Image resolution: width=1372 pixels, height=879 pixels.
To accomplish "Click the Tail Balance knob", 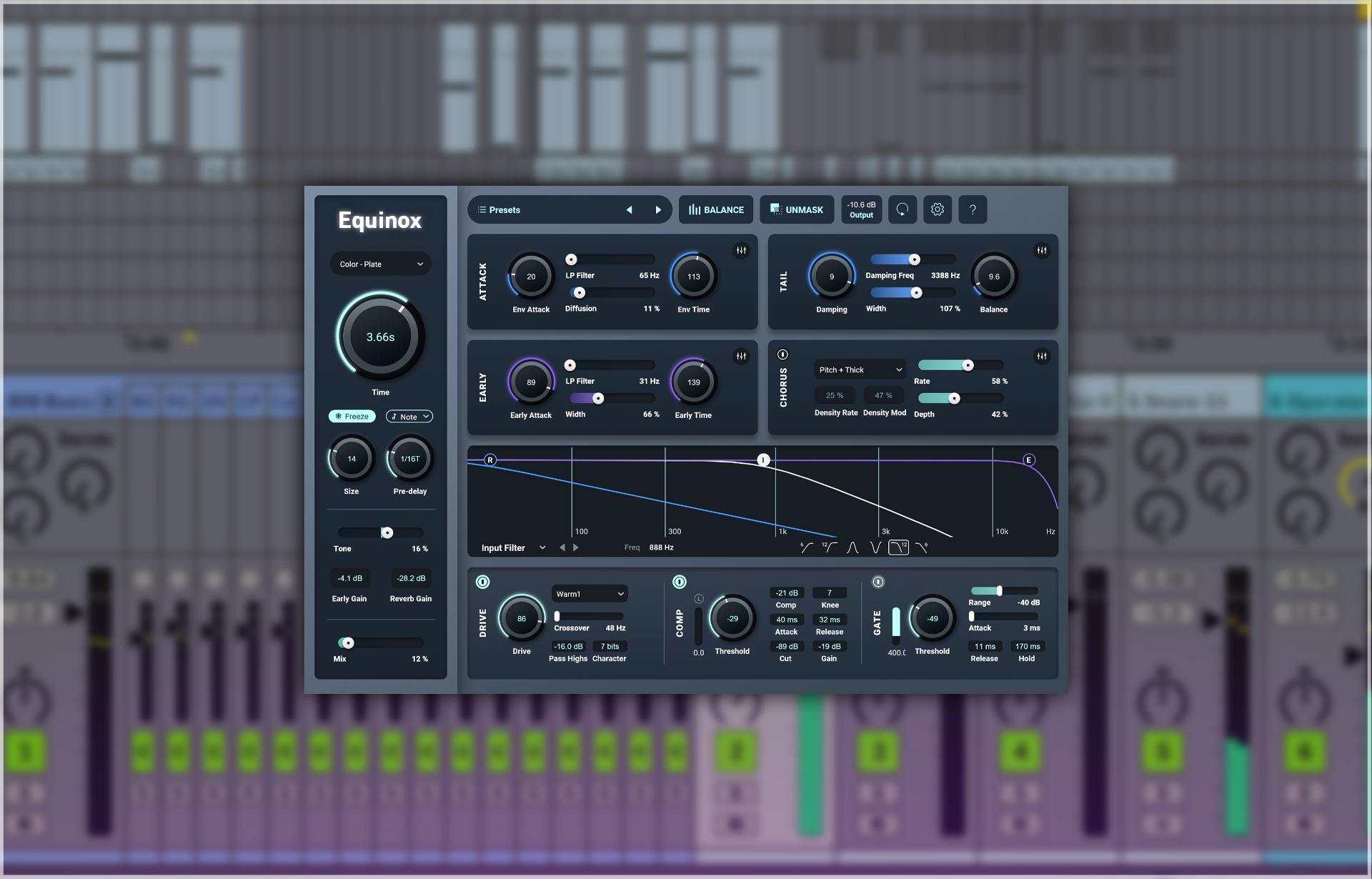I will click(994, 277).
